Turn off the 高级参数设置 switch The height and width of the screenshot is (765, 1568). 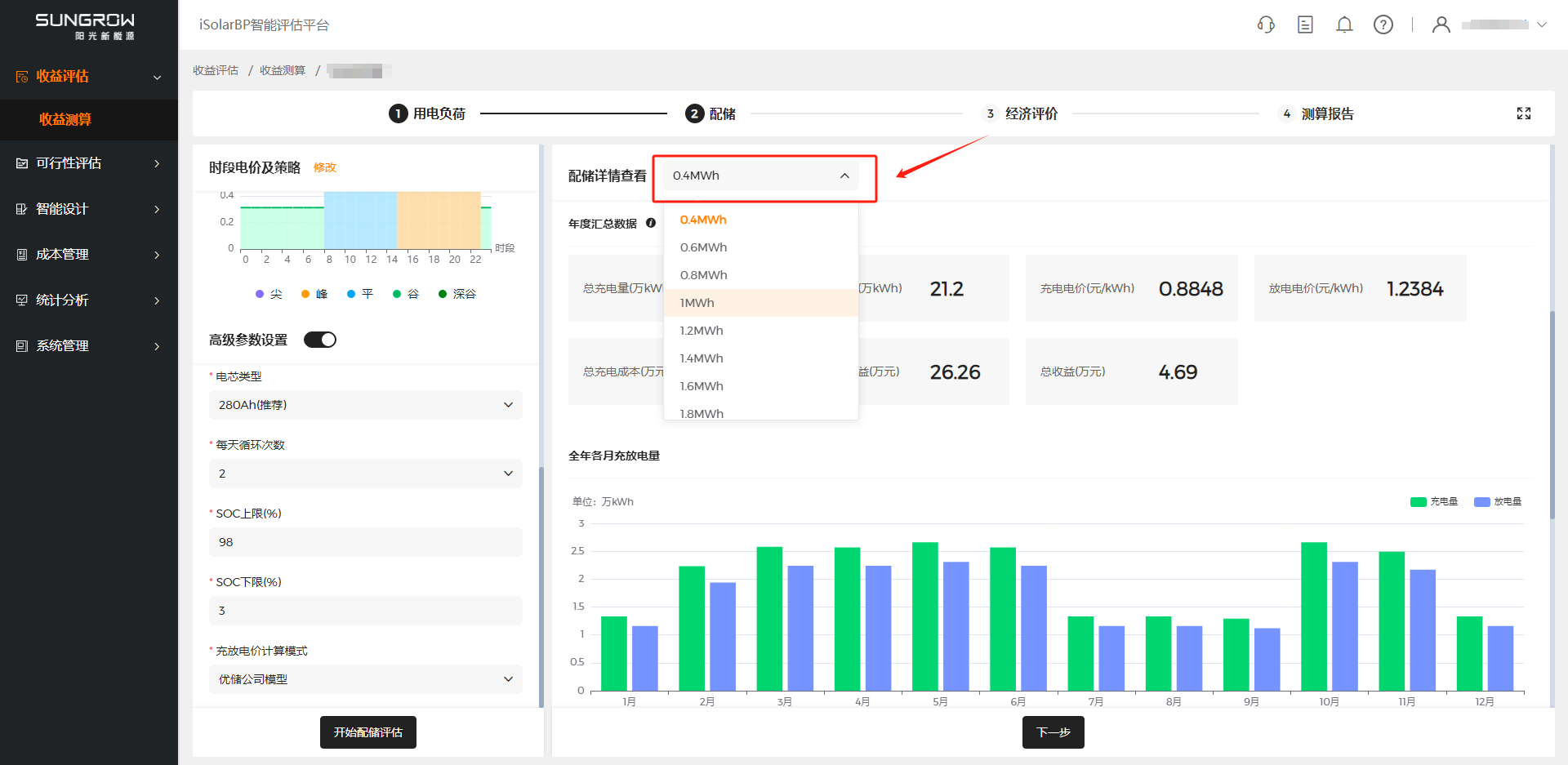tap(320, 340)
